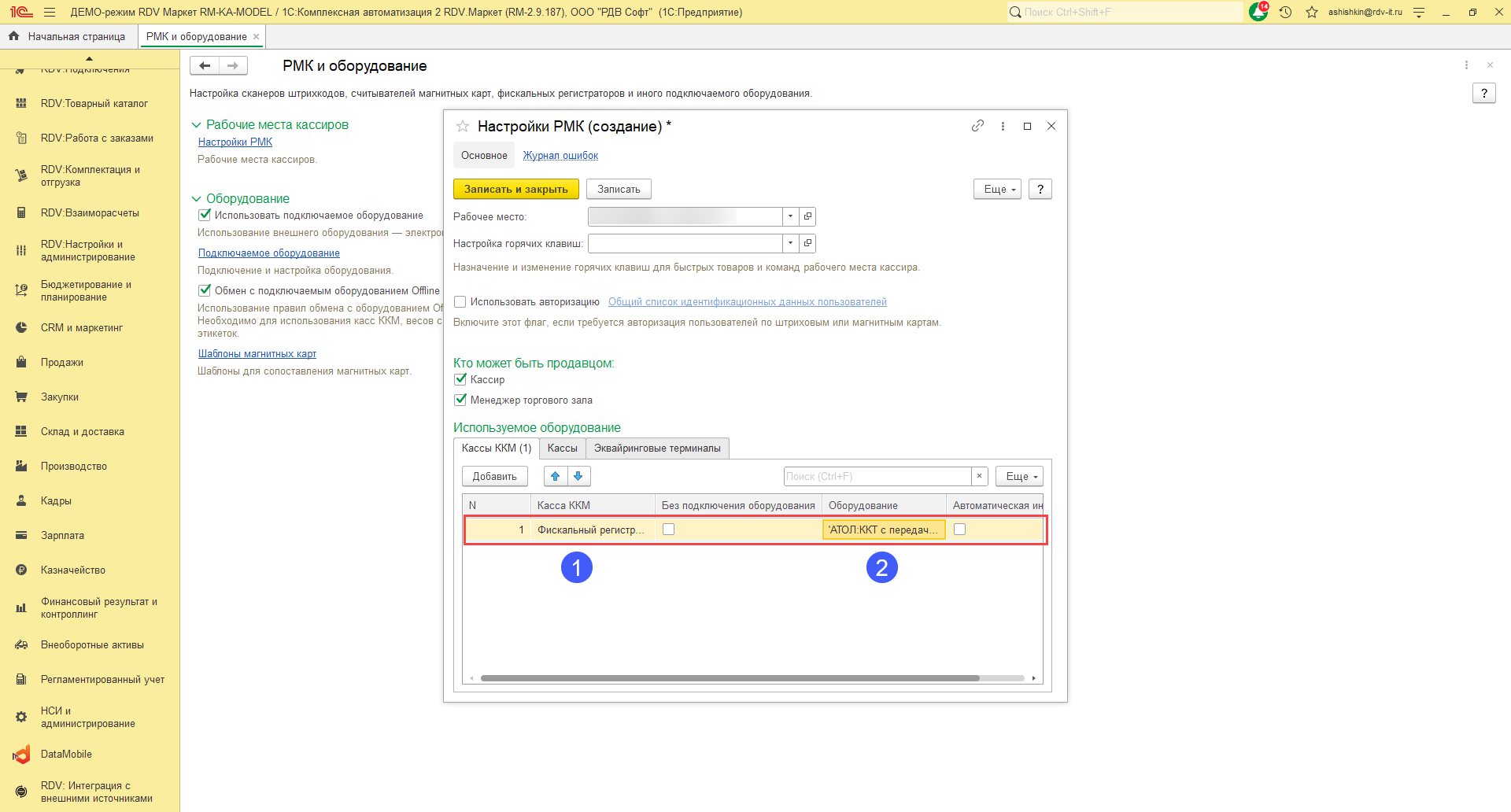This screenshot has height=812, width=1511.
Task: Click the favorites star in title bar
Action: [x=1311, y=13]
